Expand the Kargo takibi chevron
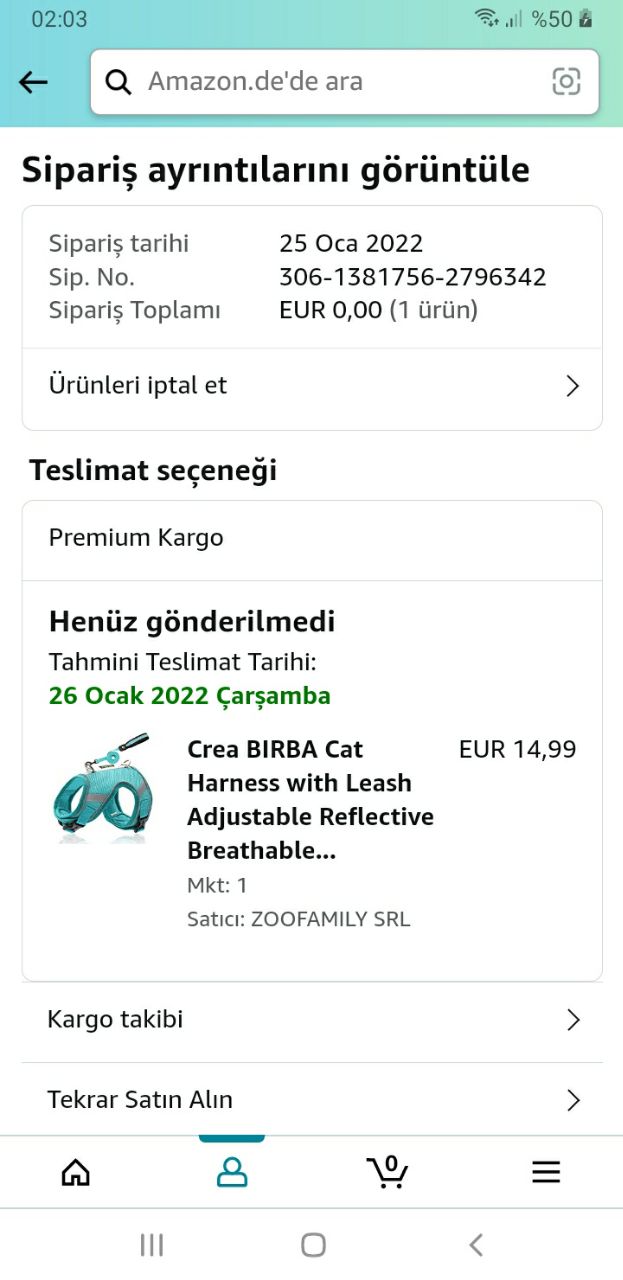 click(x=573, y=1020)
